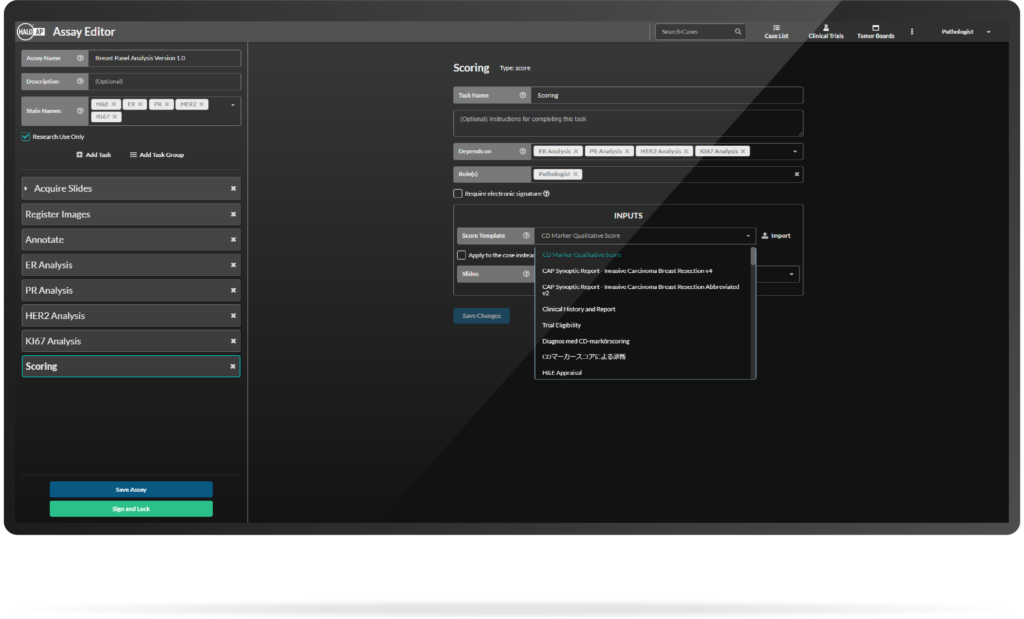Click help icon next to Assay Name
This screenshot has height=619, width=1024.
point(80,59)
